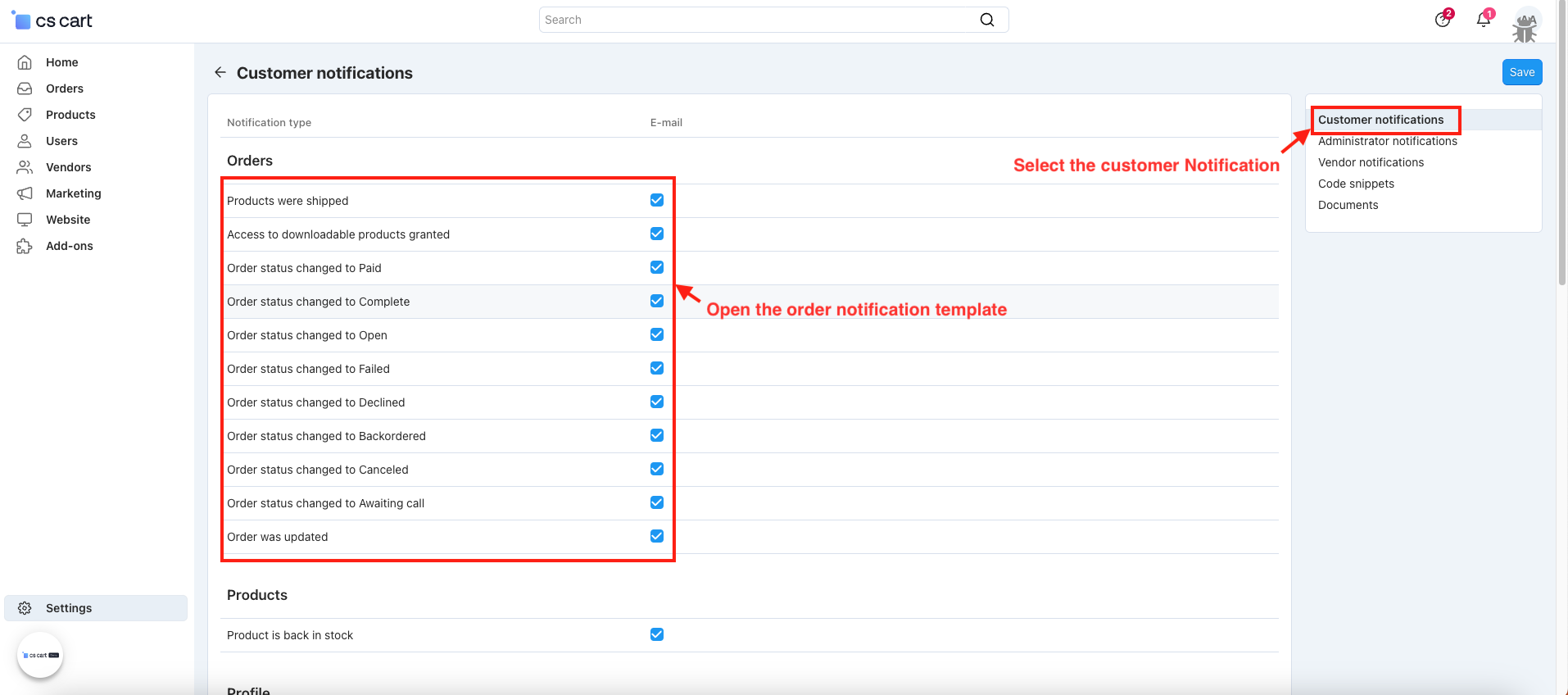This screenshot has width=1568, height=695.
Task: Click the search magnifier icon
Action: pos(987,20)
